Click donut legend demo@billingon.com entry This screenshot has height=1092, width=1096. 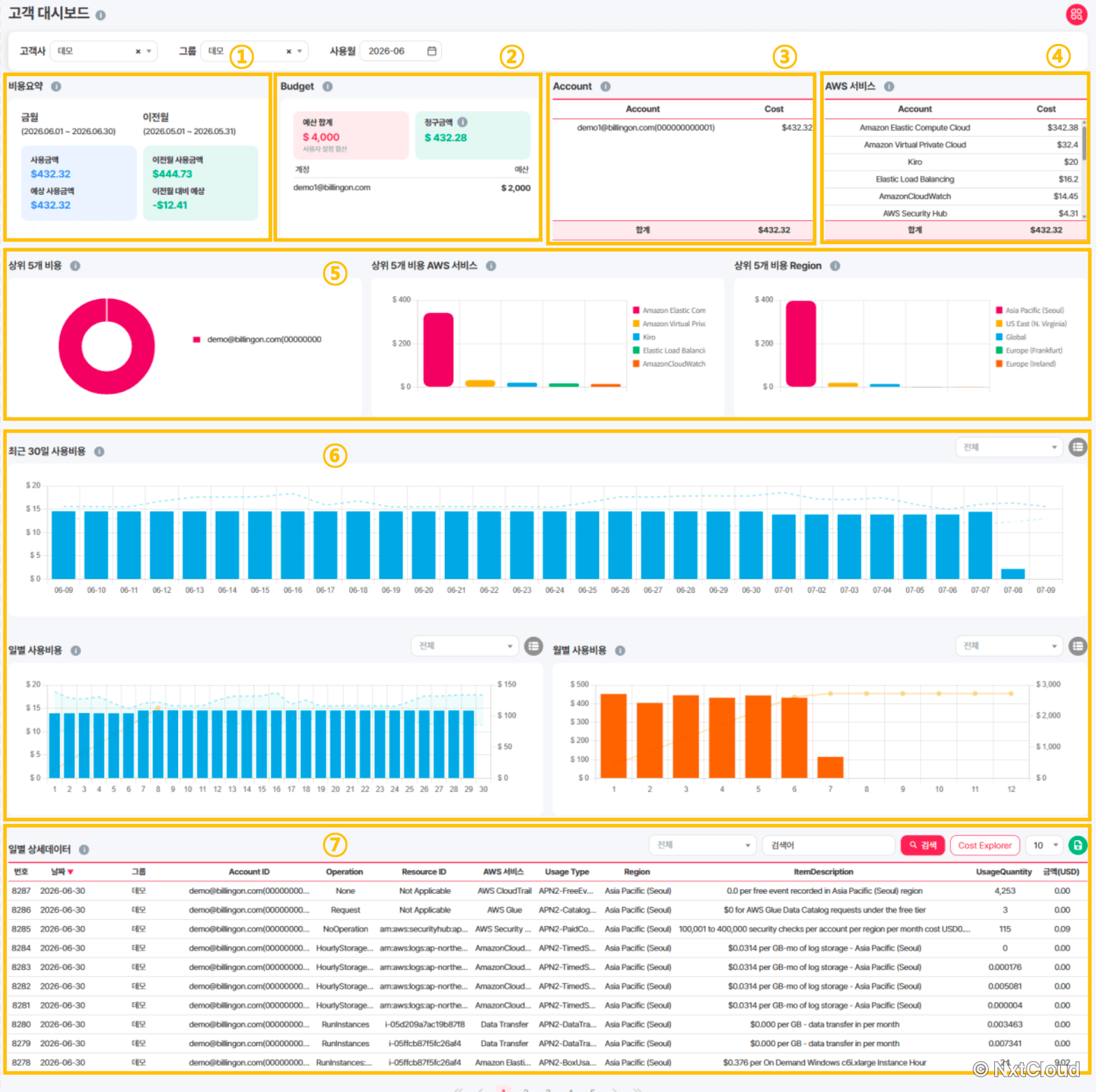[x=257, y=340]
